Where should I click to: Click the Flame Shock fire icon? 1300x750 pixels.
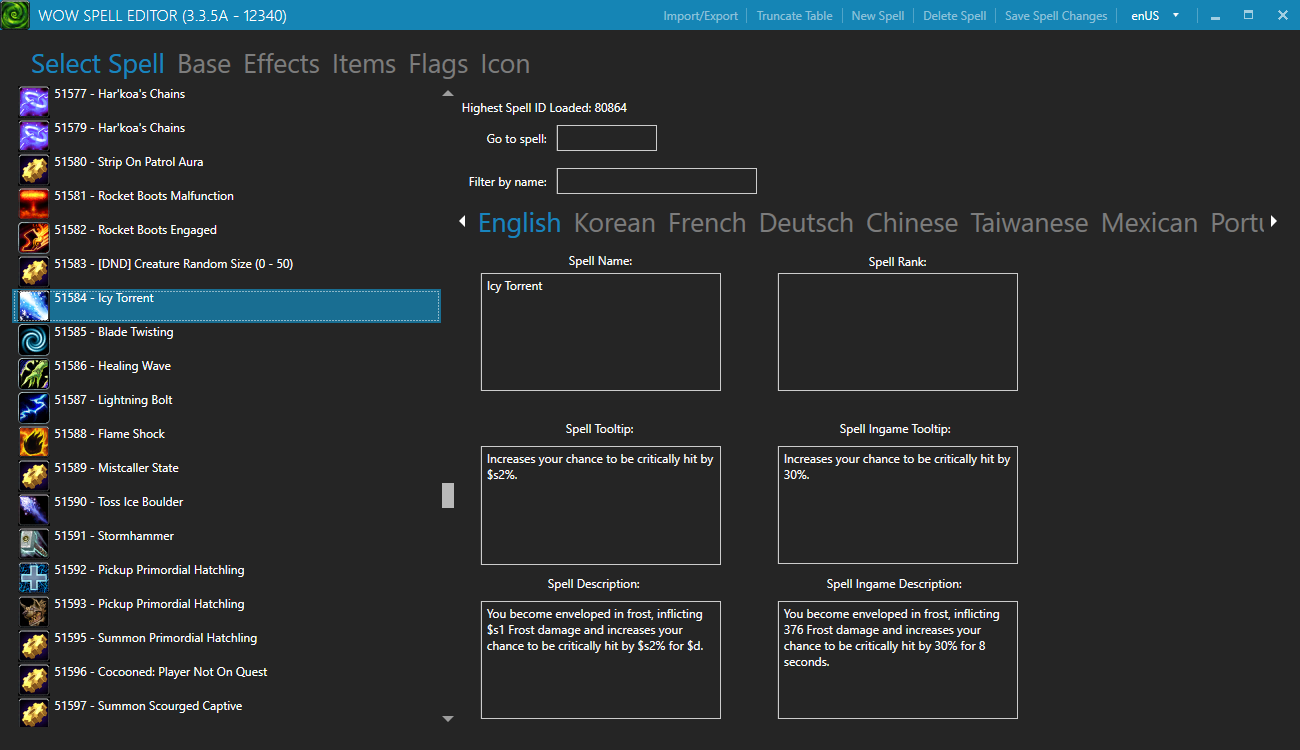pyautogui.click(x=34, y=441)
